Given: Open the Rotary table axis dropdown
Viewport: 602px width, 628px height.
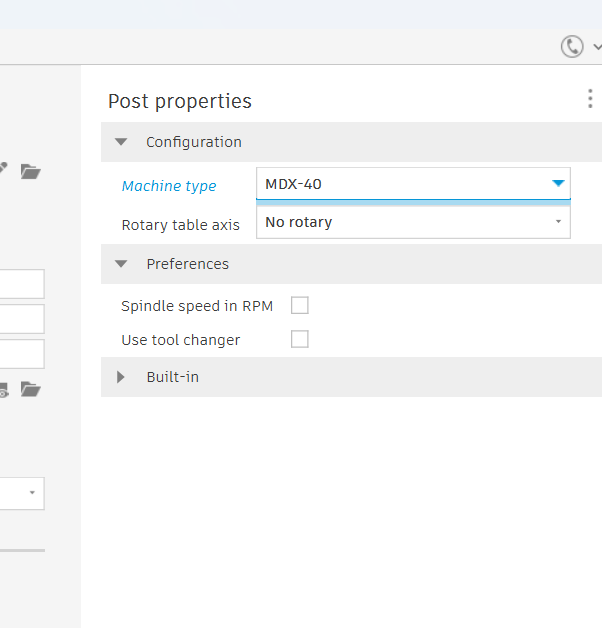Looking at the screenshot, I should point(413,222).
